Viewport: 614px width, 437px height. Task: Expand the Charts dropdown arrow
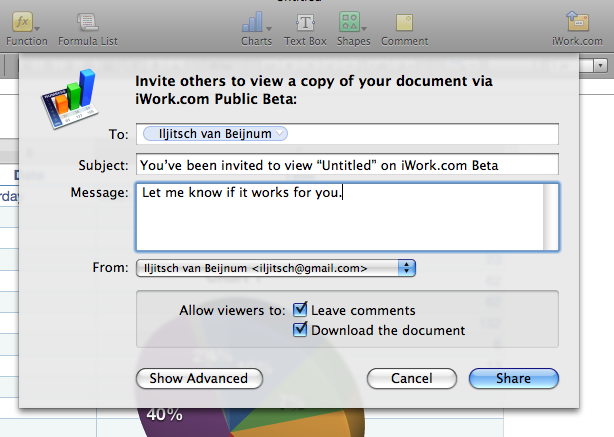[x=269, y=29]
